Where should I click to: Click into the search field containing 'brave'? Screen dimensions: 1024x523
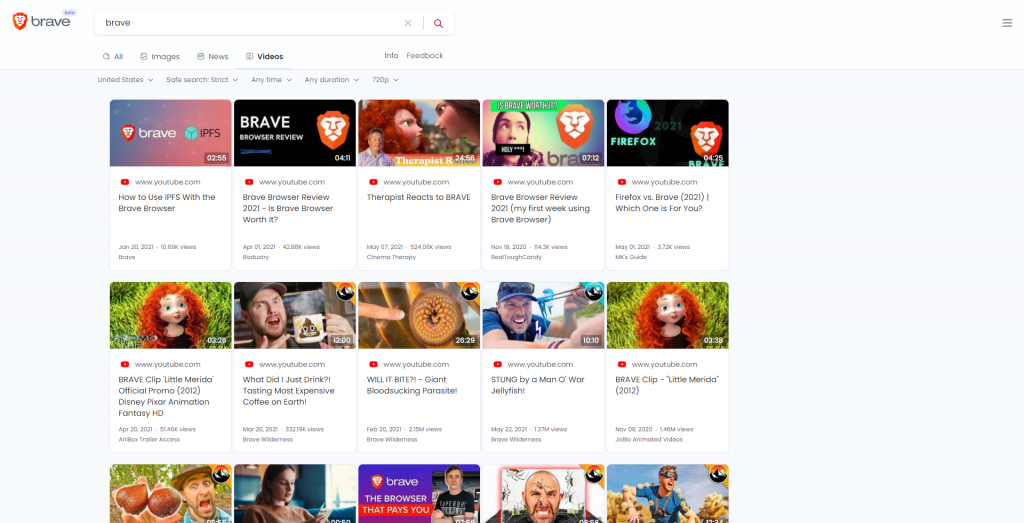(250, 23)
